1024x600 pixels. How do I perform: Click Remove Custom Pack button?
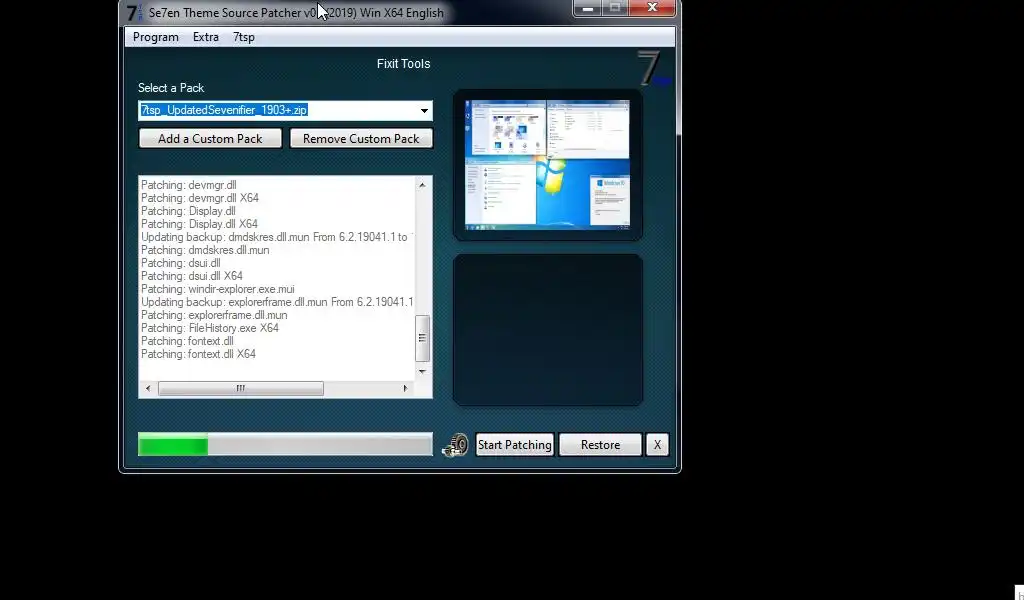click(361, 138)
